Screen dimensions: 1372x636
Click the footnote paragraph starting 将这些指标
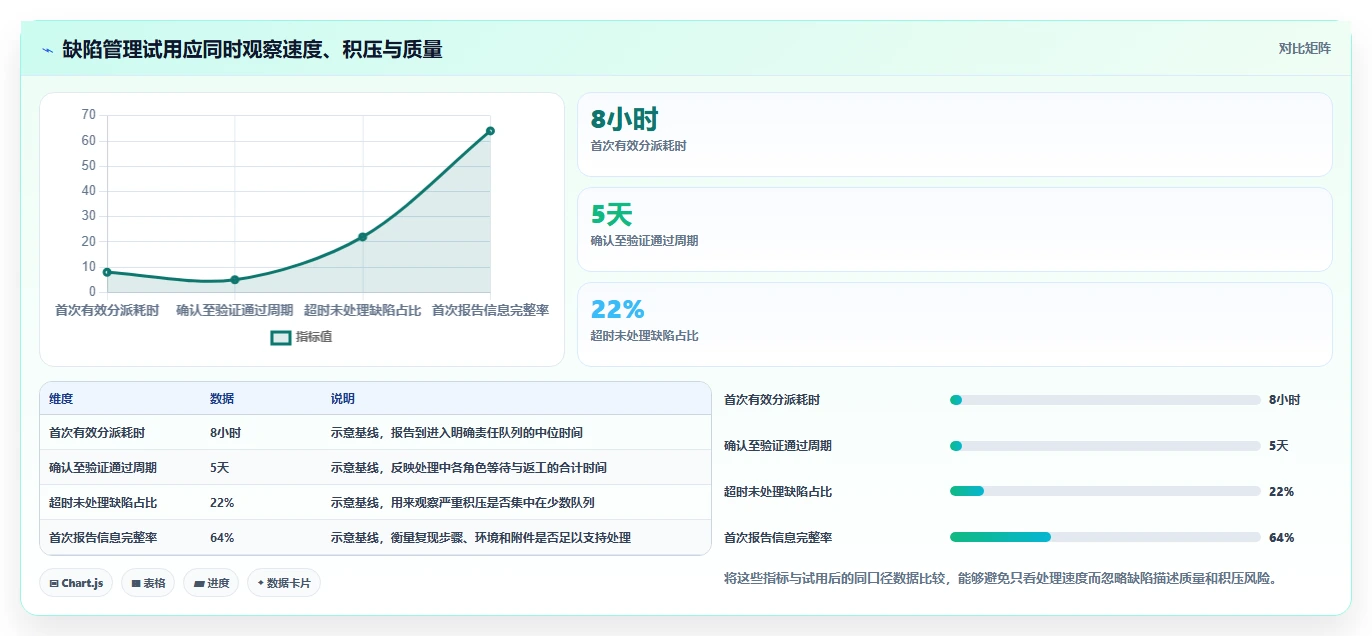coord(1001,578)
